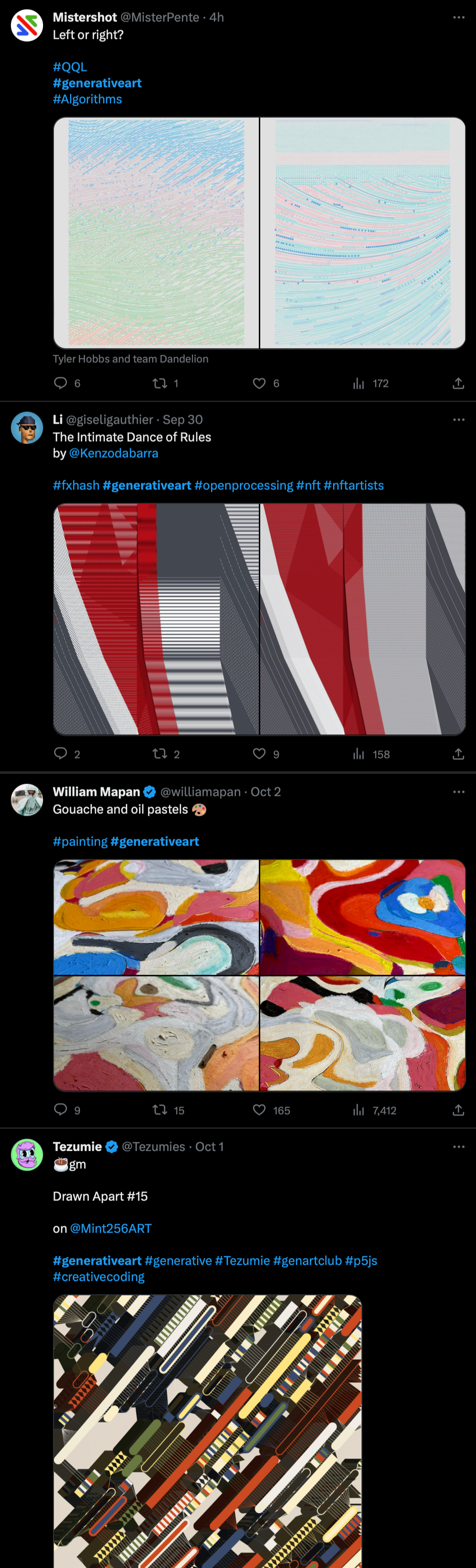Click the #fxhash hashtag
476x1568 pixels.
coord(76,485)
